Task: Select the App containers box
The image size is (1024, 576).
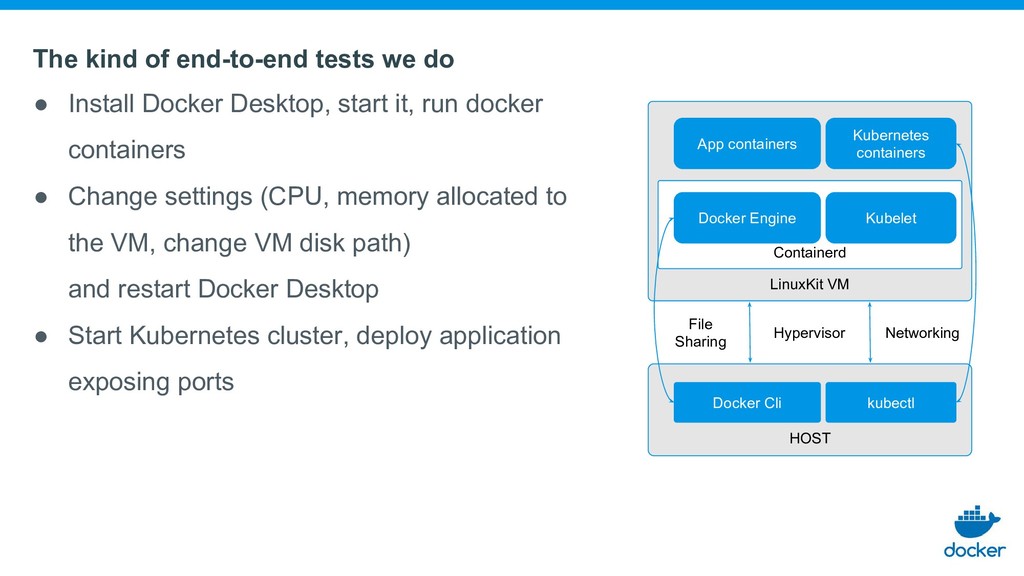Action: [x=746, y=144]
